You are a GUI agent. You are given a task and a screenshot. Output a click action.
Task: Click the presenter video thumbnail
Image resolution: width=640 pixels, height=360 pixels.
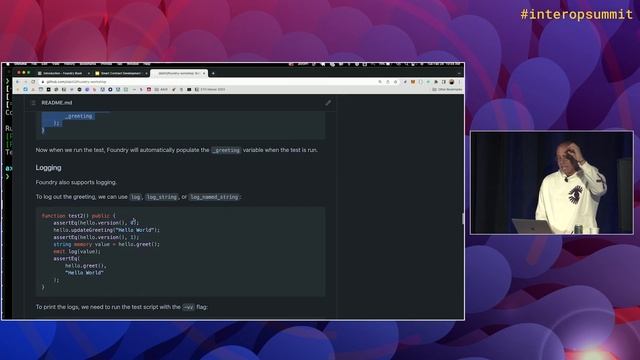tap(552, 183)
